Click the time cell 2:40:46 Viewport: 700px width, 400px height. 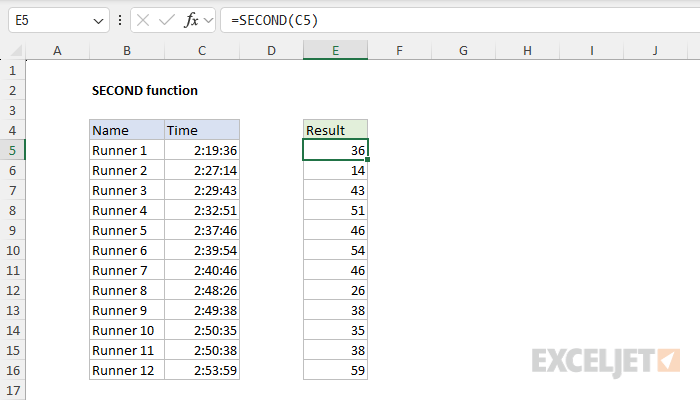coord(202,271)
